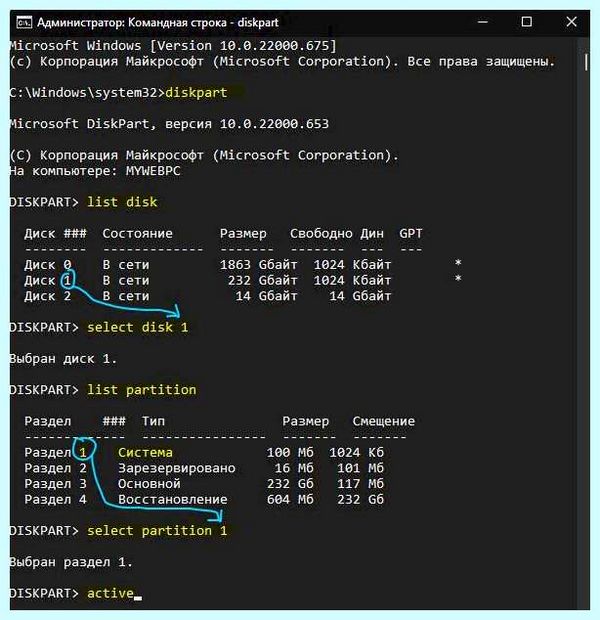The image size is (600, 620).
Task: Click the 'Состояние' column header
Action: coord(138,234)
